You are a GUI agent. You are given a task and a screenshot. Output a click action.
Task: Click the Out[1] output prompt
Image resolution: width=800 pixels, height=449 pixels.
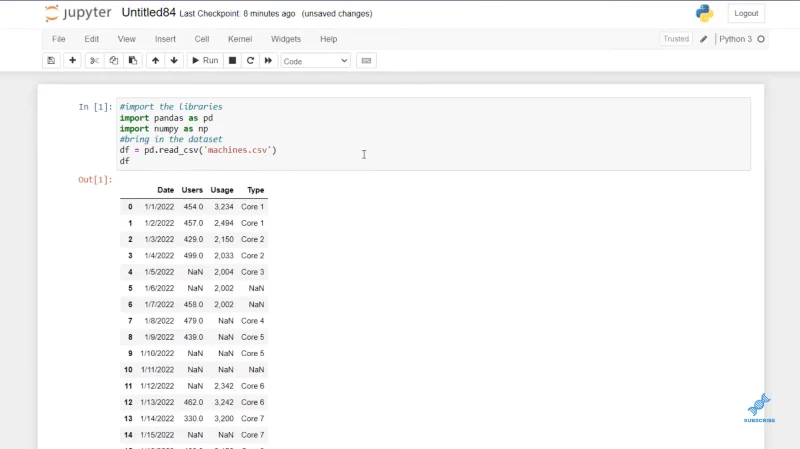pos(95,180)
